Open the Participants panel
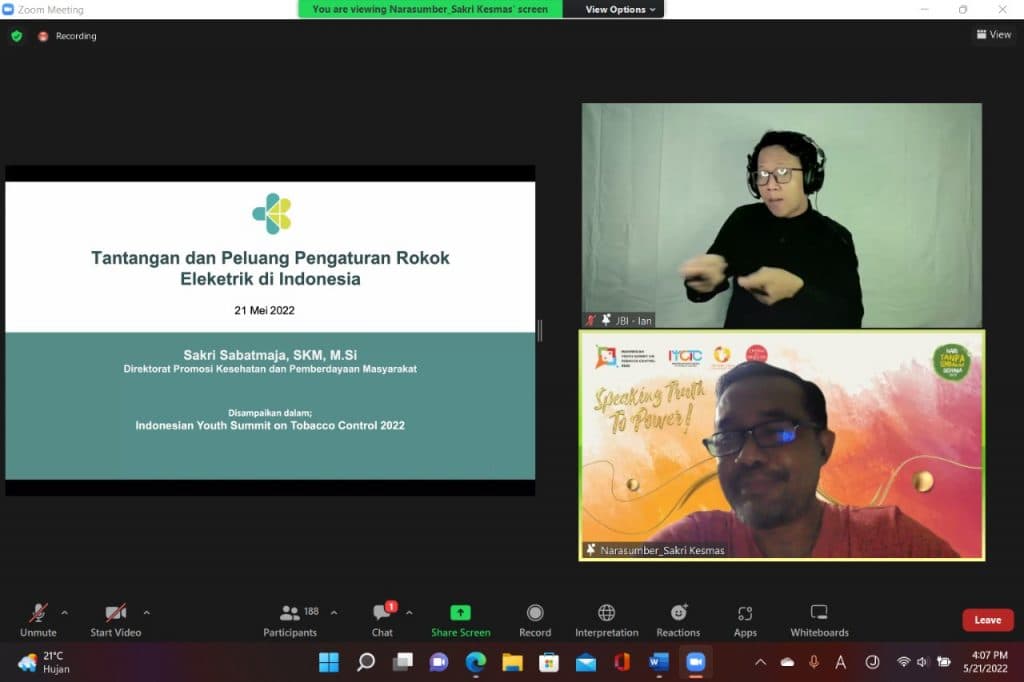The width and height of the screenshot is (1024, 682). click(290, 620)
